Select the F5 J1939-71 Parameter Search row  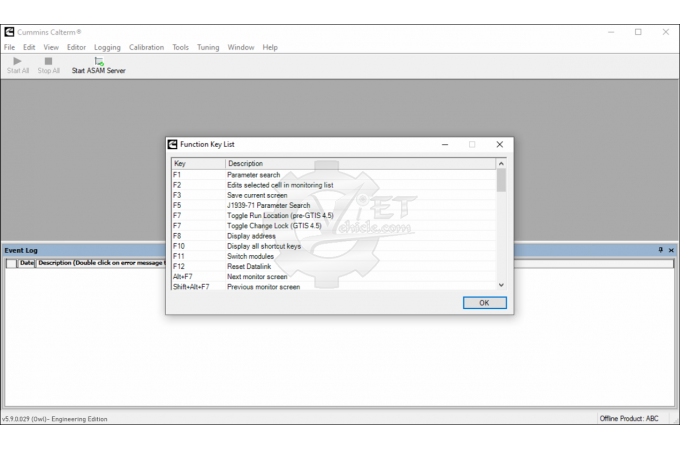[333, 205]
